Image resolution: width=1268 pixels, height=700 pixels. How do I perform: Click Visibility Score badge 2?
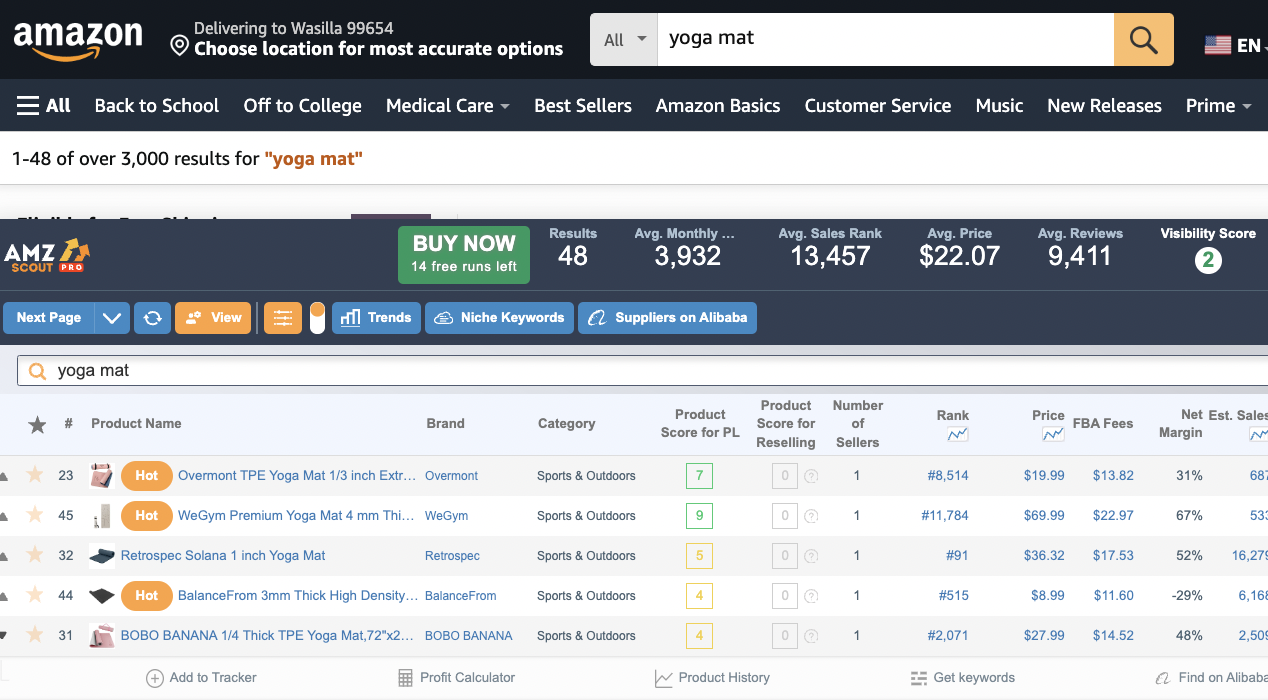point(1208,261)
